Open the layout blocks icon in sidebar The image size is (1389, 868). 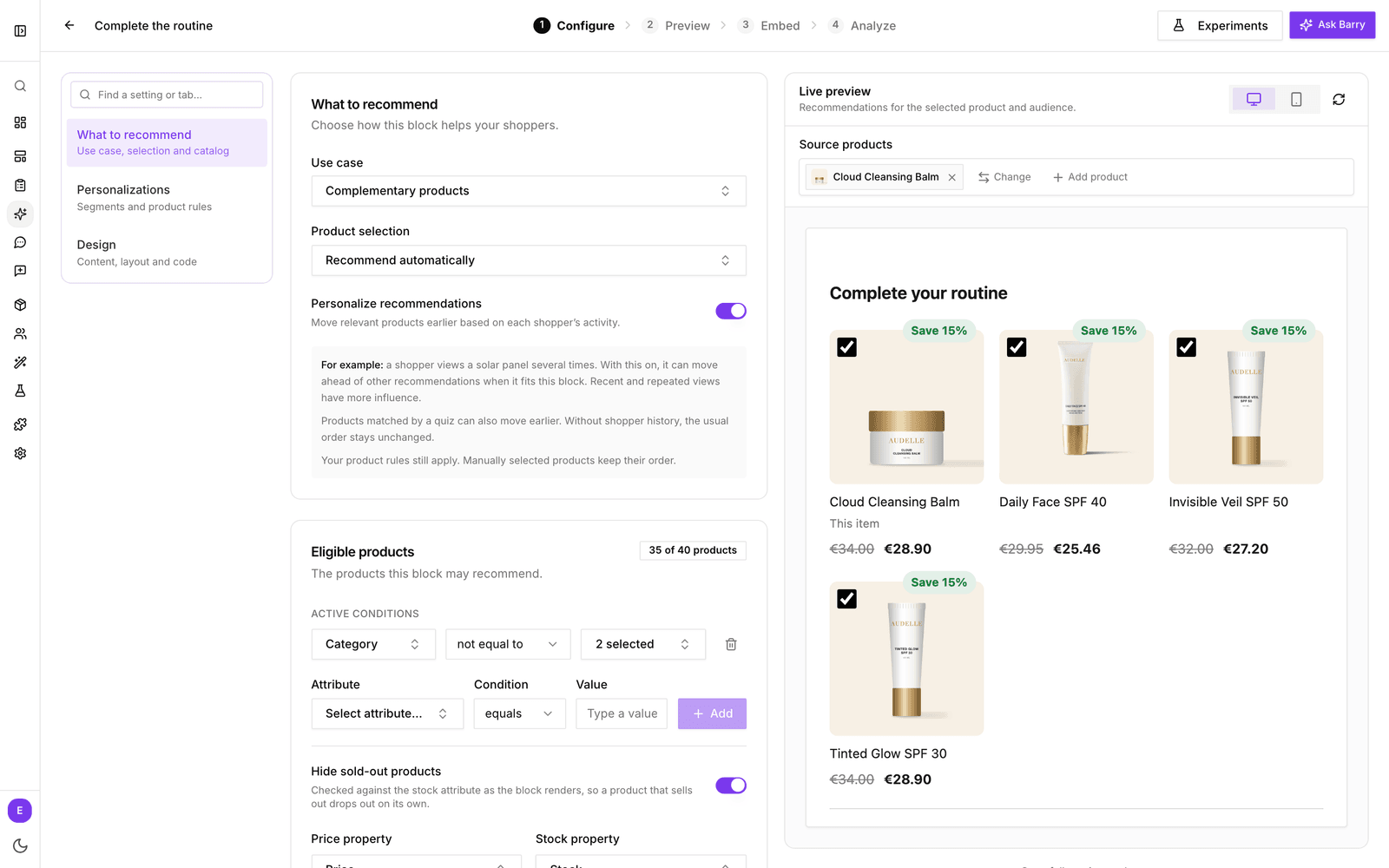20,156
